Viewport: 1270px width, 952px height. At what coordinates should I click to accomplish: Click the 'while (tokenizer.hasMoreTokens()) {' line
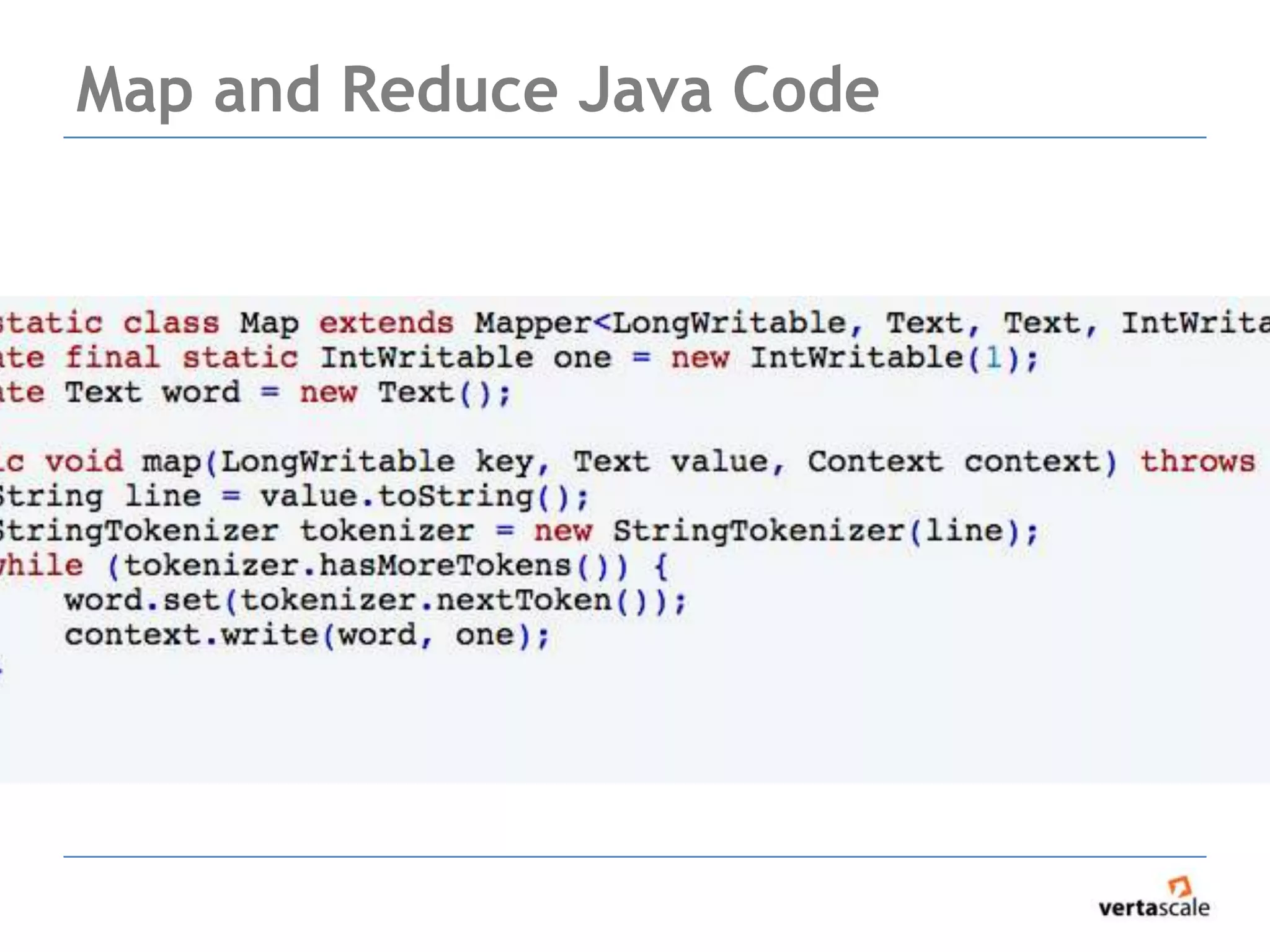click(334, 566)
